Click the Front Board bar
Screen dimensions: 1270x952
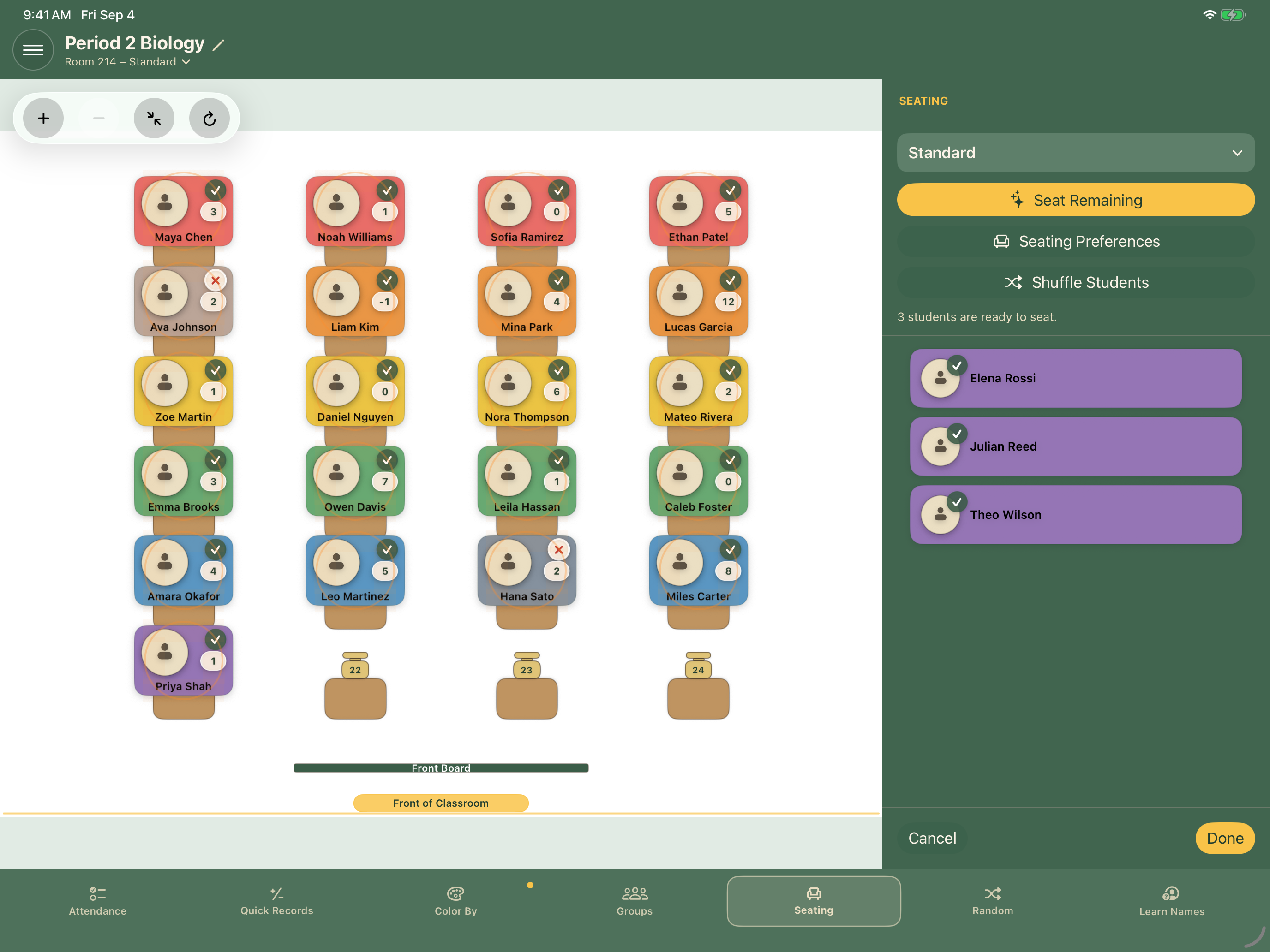tap(441, 768)
